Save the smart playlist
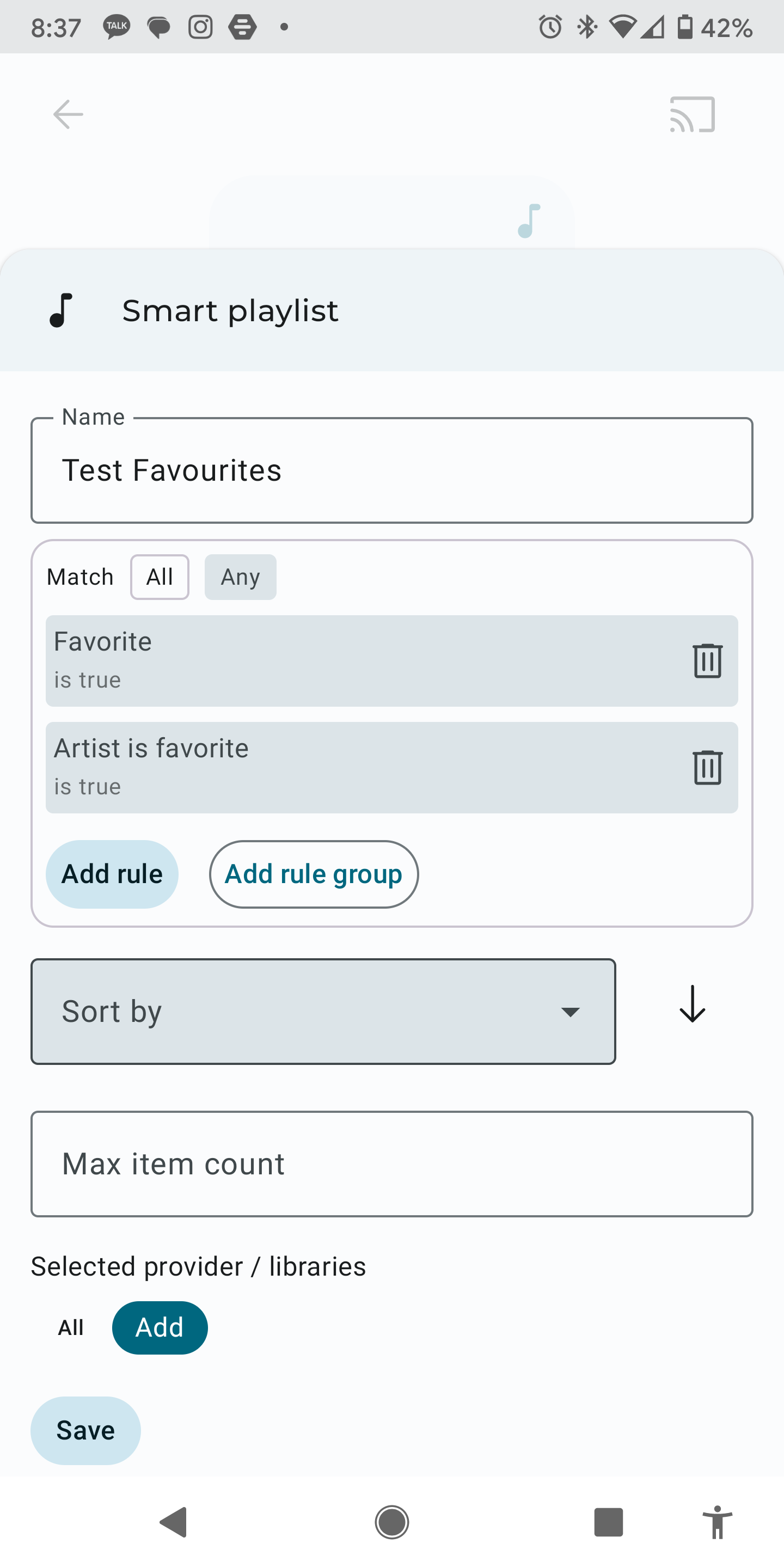Screen dimensions: 784x1568 coord(85,1430)
